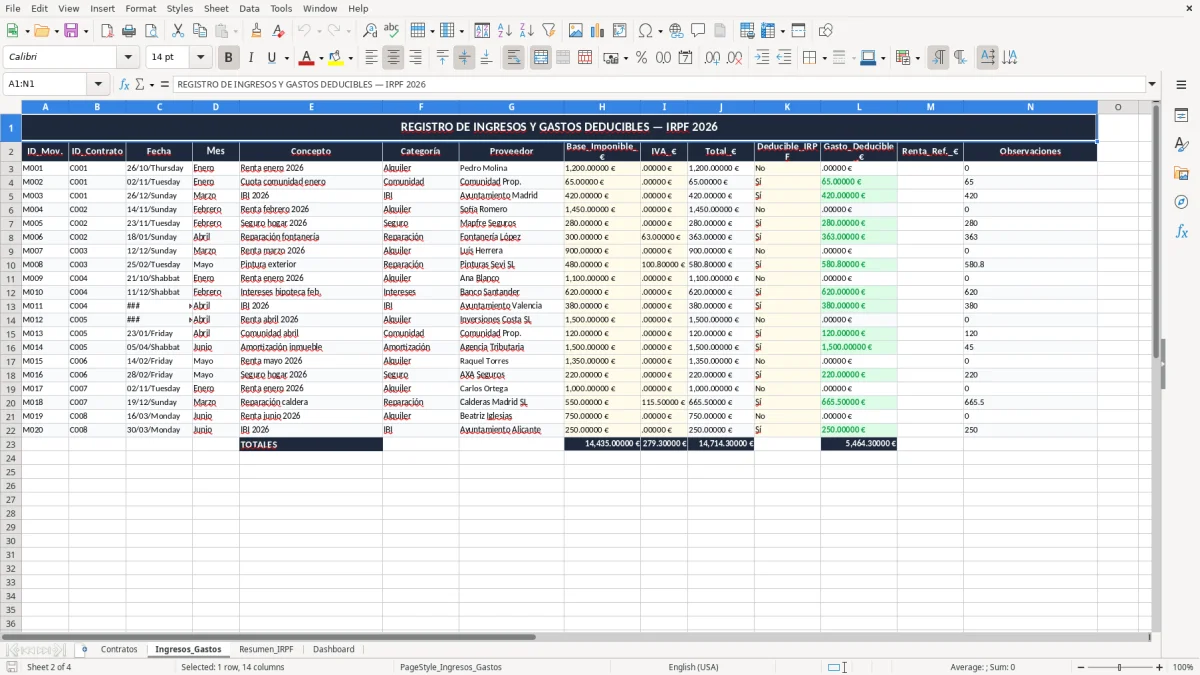Open Find and Replace
This screenshot has width=1200, height=675.
point(370,31)
